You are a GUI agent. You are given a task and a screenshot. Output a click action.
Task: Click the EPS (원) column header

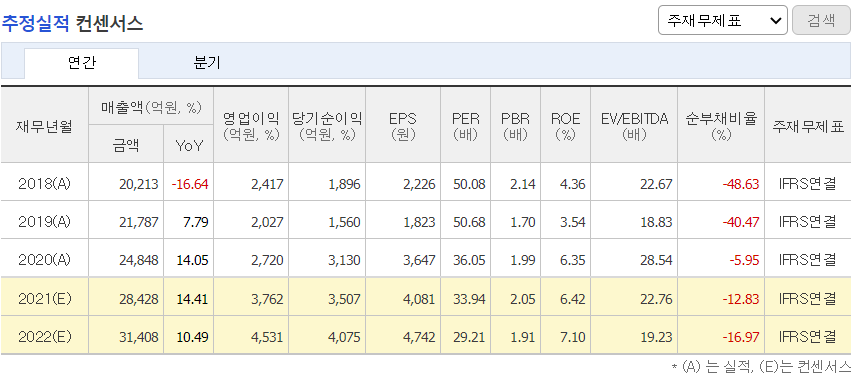[x=402, y=126]
